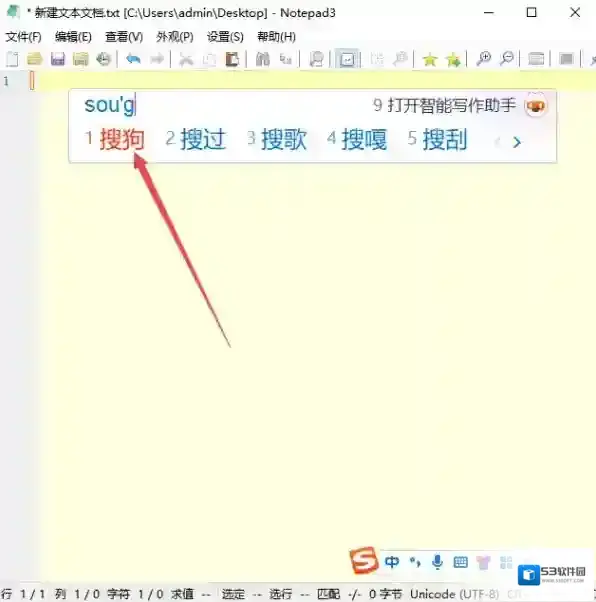Toggle the word wrap toolbar button
Viewport: 596px width, 602px height.
tap(347, 59)
